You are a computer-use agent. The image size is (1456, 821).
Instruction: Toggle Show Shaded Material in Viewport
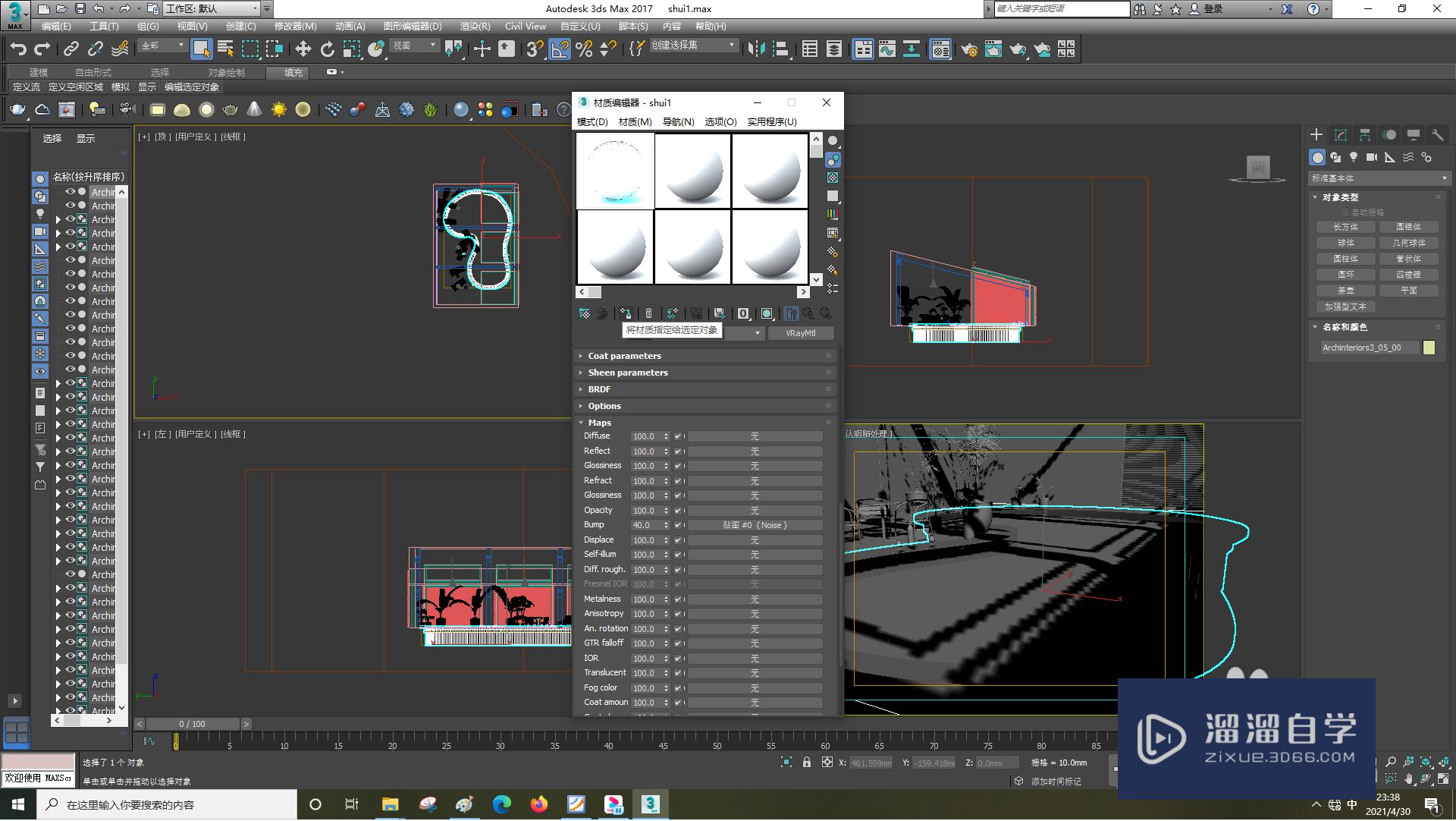pos(767,313)
